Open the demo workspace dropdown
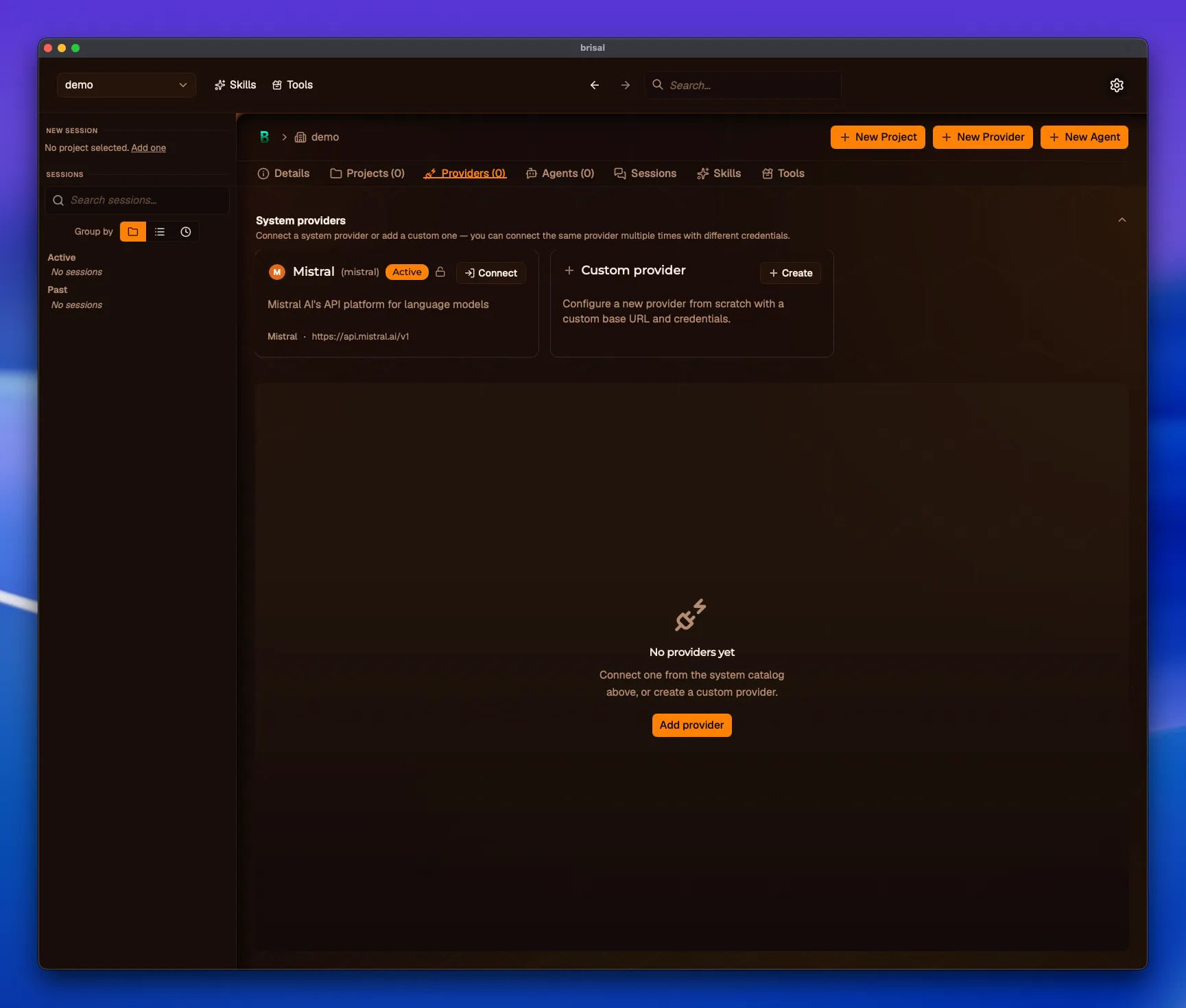Screen dimensions: 1186x1008 point(126,85)
